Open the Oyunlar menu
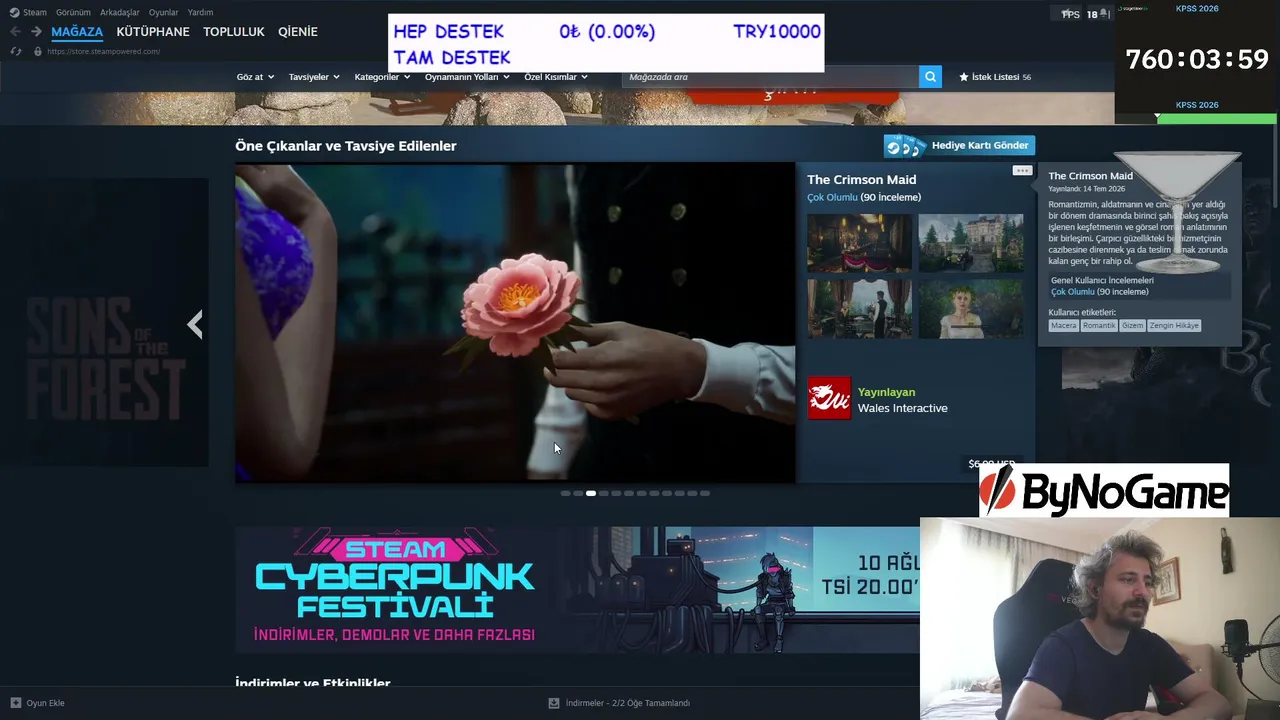Viewport: 1280px width, 720px height. click(164, 12)
